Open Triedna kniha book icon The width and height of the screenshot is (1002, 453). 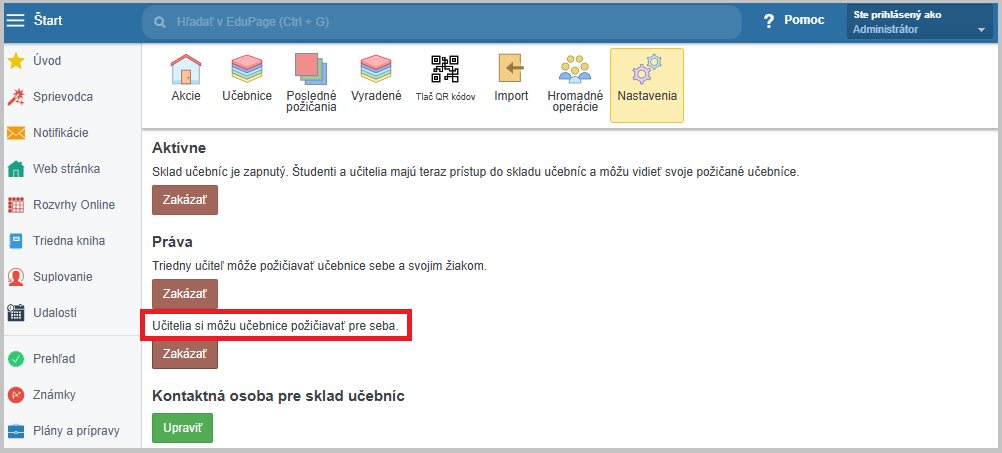click(15, 241)
